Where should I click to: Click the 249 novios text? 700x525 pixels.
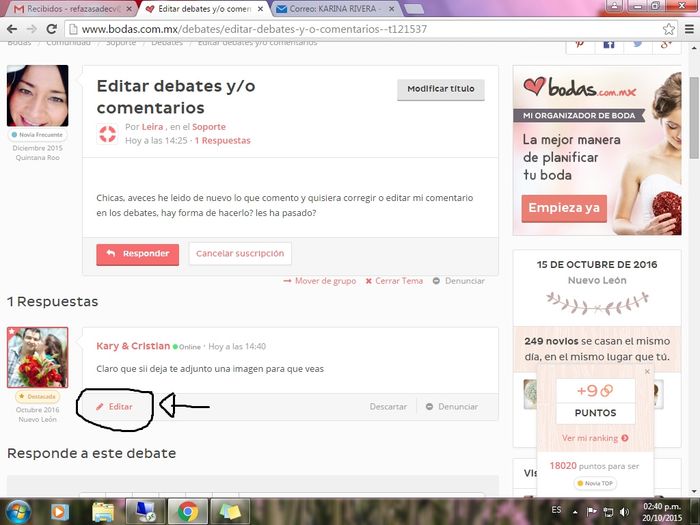point(552,341)
